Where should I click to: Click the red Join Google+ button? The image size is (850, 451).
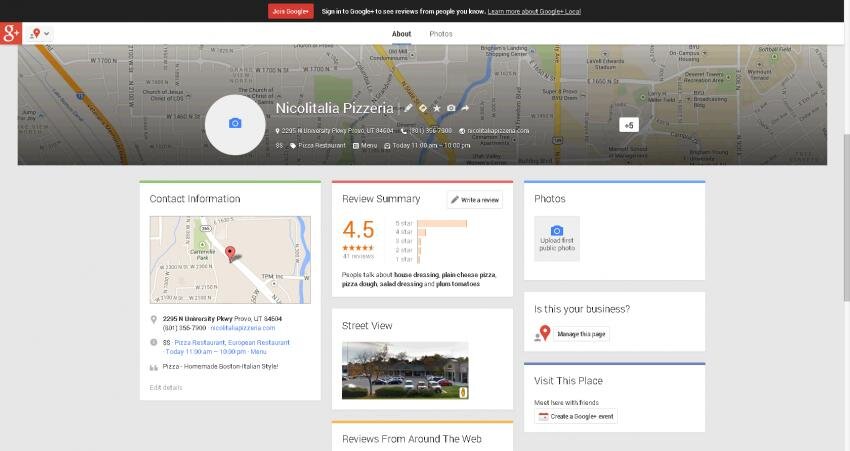291,11
